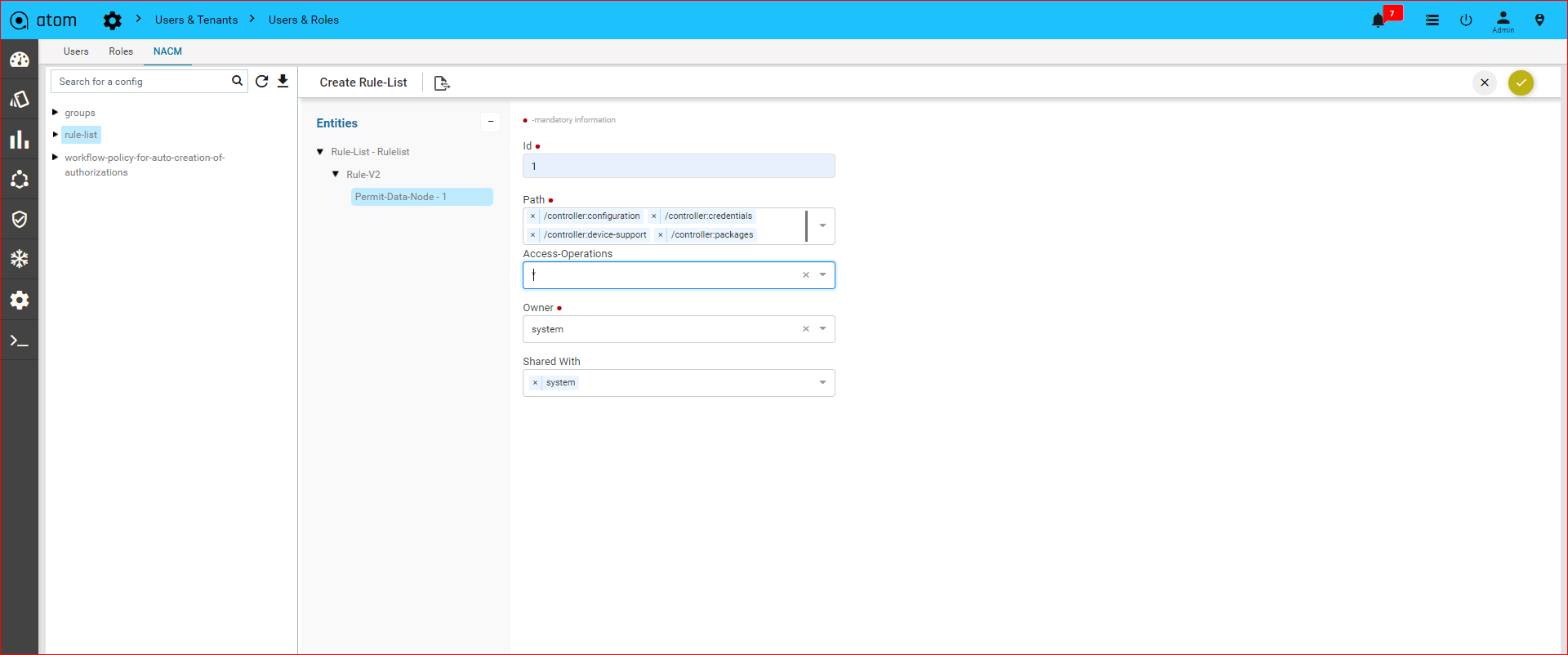Click the atom logo icon

pyautogui.click(x=20, y=20)
